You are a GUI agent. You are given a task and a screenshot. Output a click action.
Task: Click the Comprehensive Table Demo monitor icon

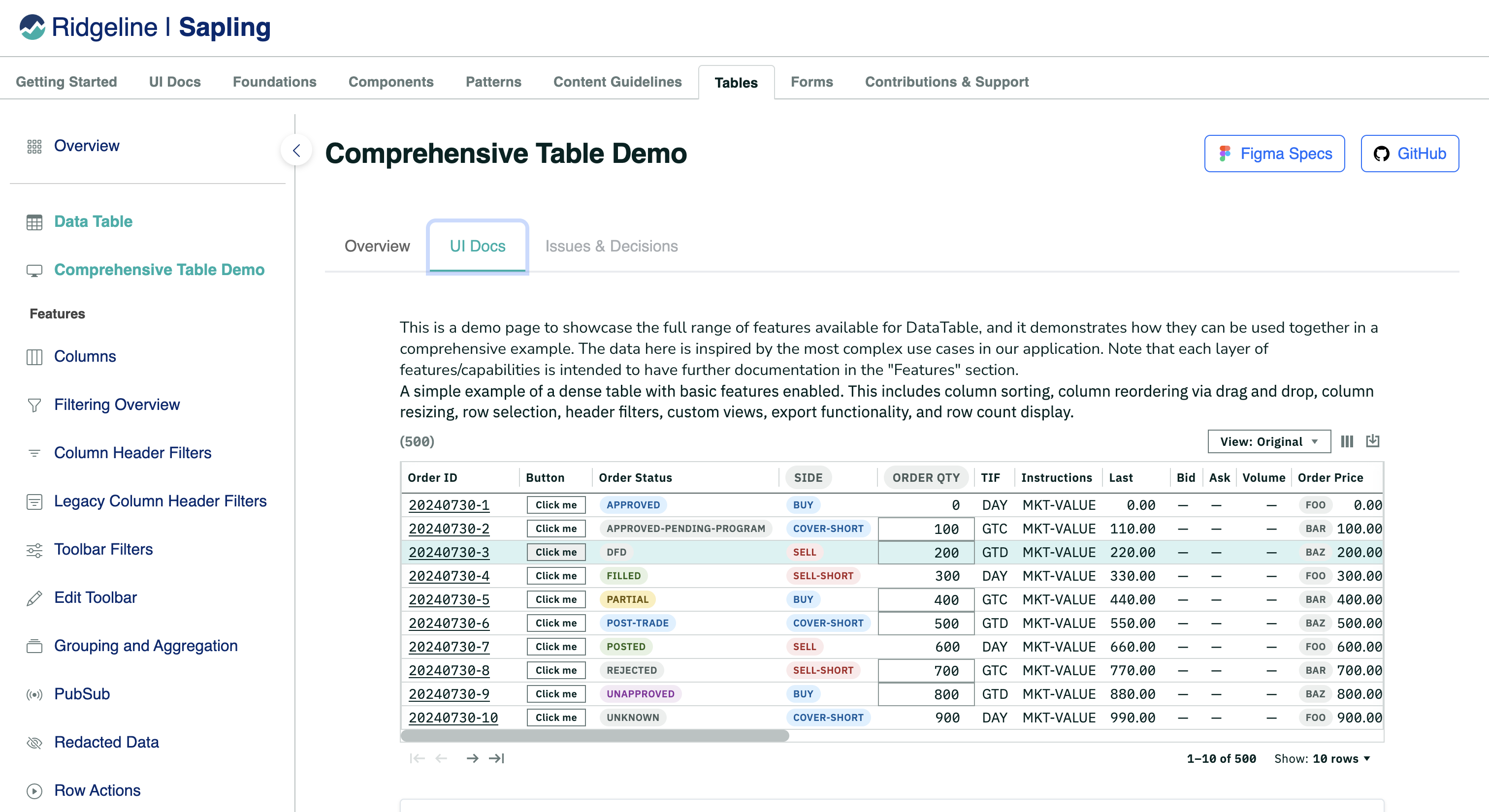[x=34, y=270]
